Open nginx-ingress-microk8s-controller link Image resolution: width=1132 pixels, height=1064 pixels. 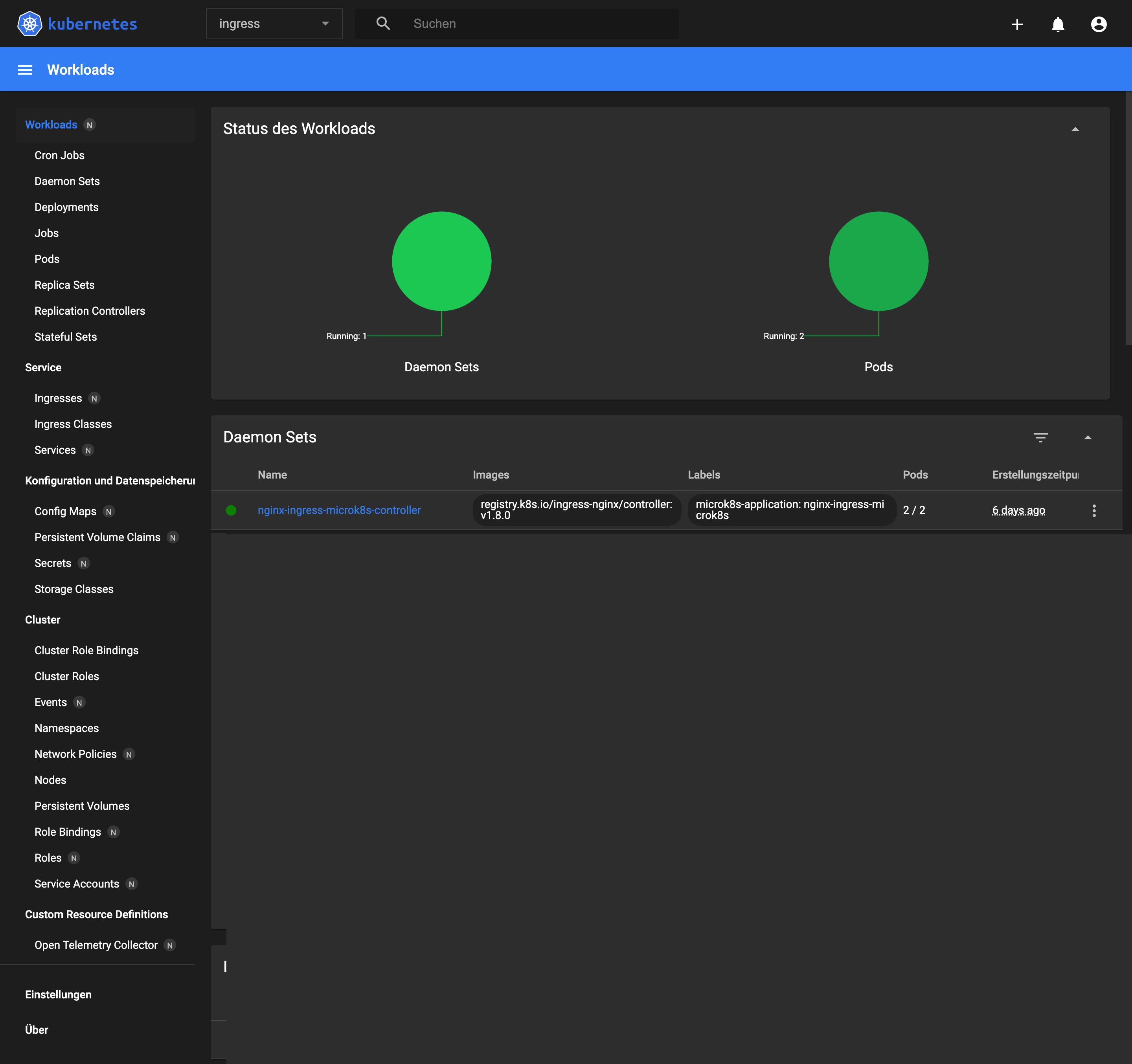(x=339, y=510)
